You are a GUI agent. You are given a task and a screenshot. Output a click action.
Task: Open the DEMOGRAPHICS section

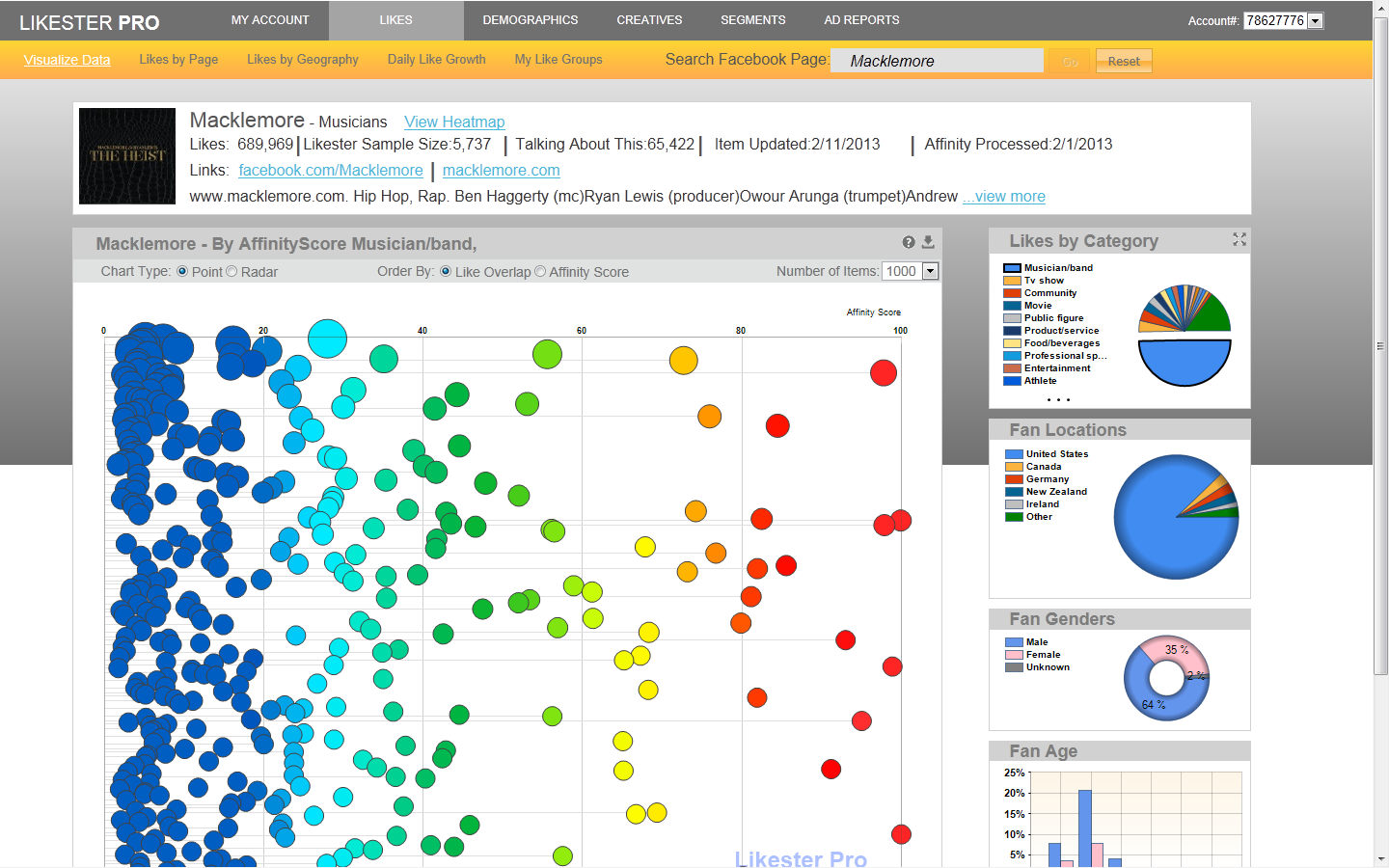pos(531,20)
